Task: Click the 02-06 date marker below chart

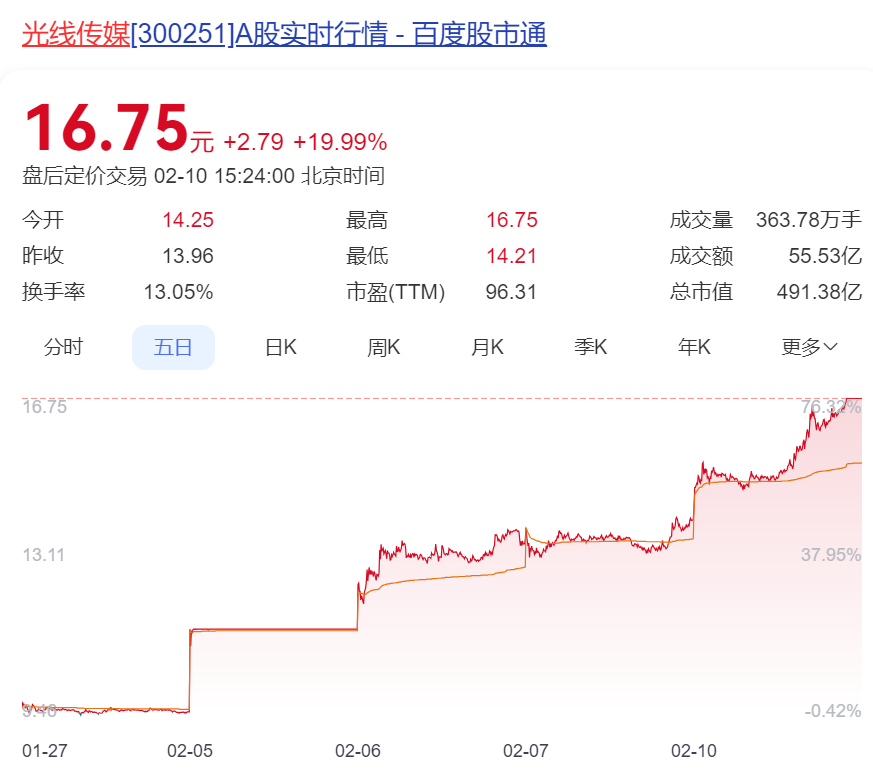Action: [x=358, y=748]
